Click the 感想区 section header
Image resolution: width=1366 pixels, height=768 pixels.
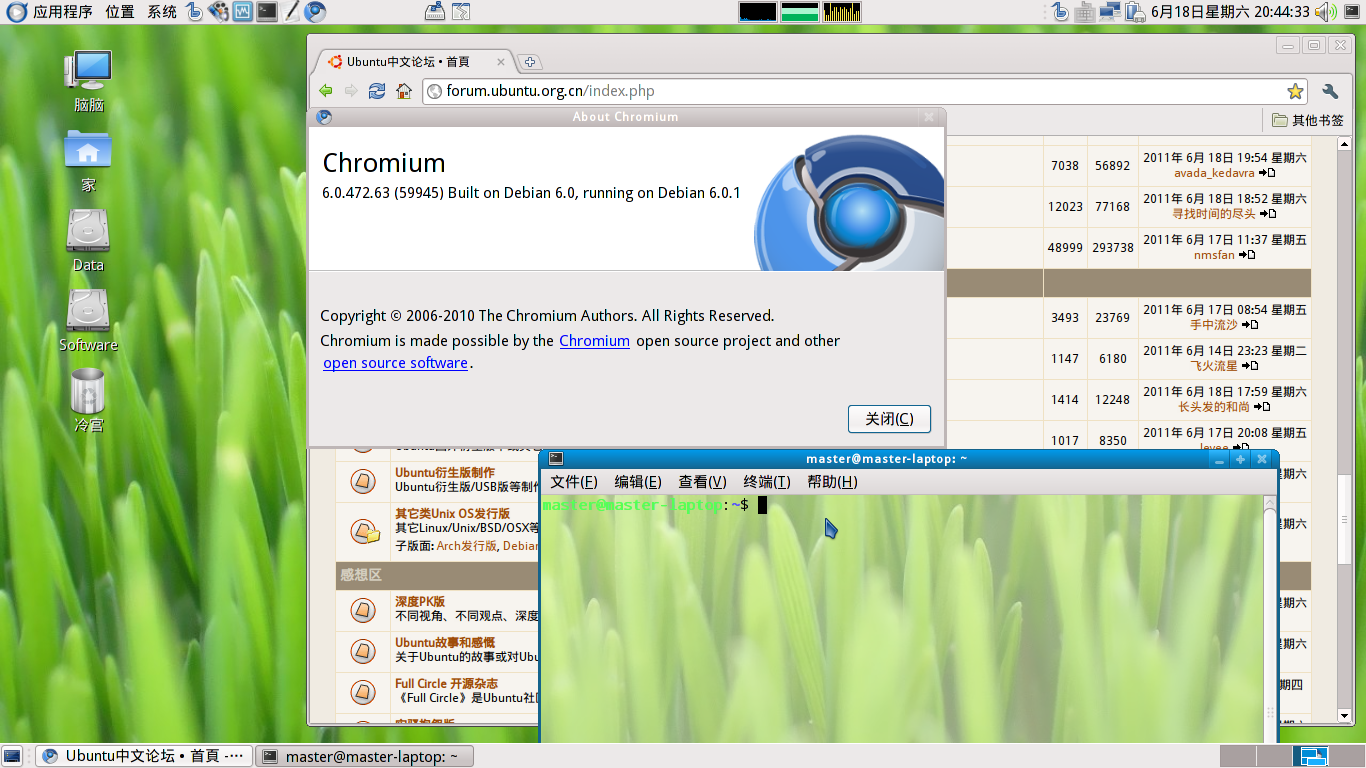361,575
